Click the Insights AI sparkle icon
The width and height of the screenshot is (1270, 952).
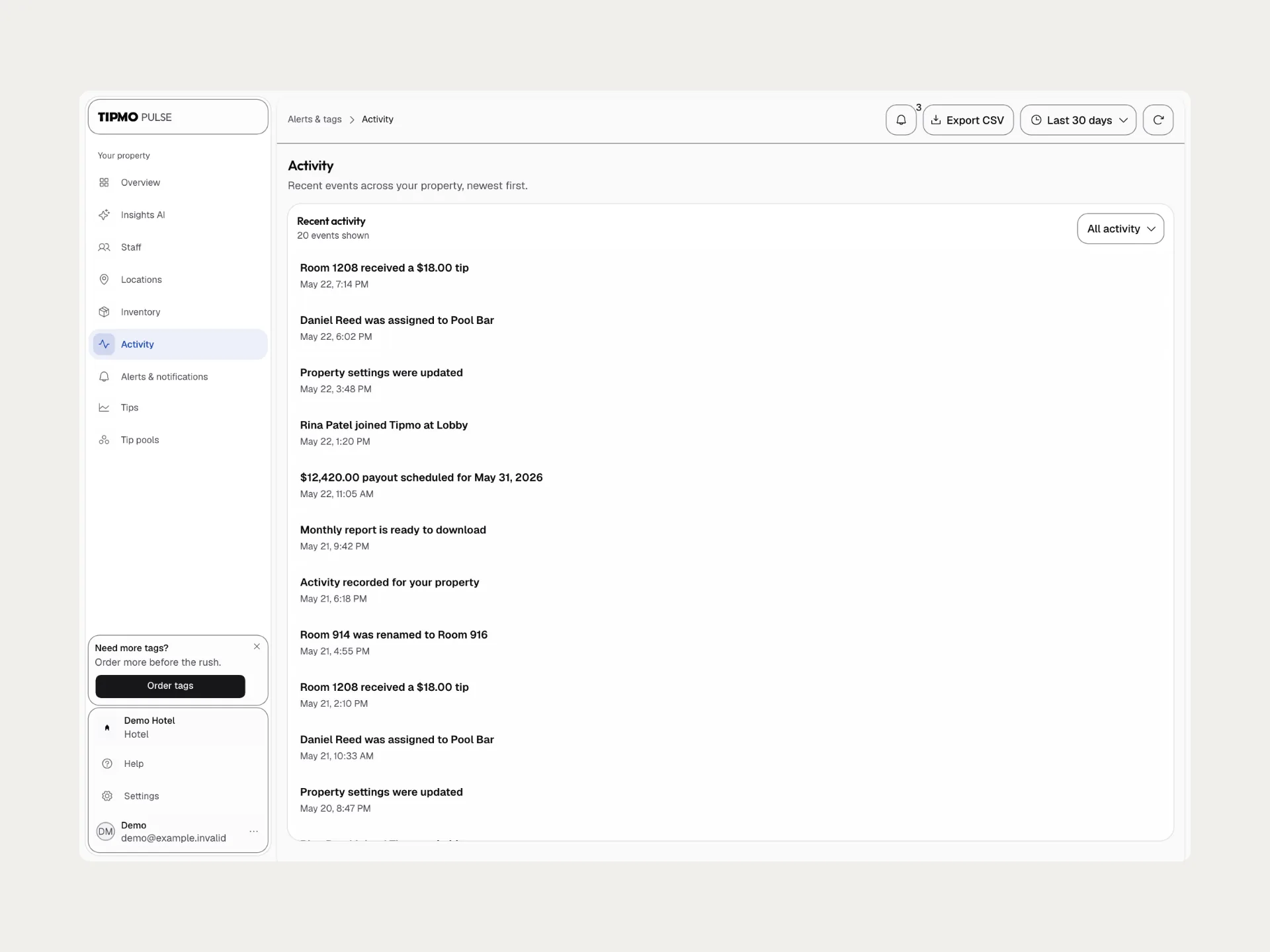tap(104, 215)
